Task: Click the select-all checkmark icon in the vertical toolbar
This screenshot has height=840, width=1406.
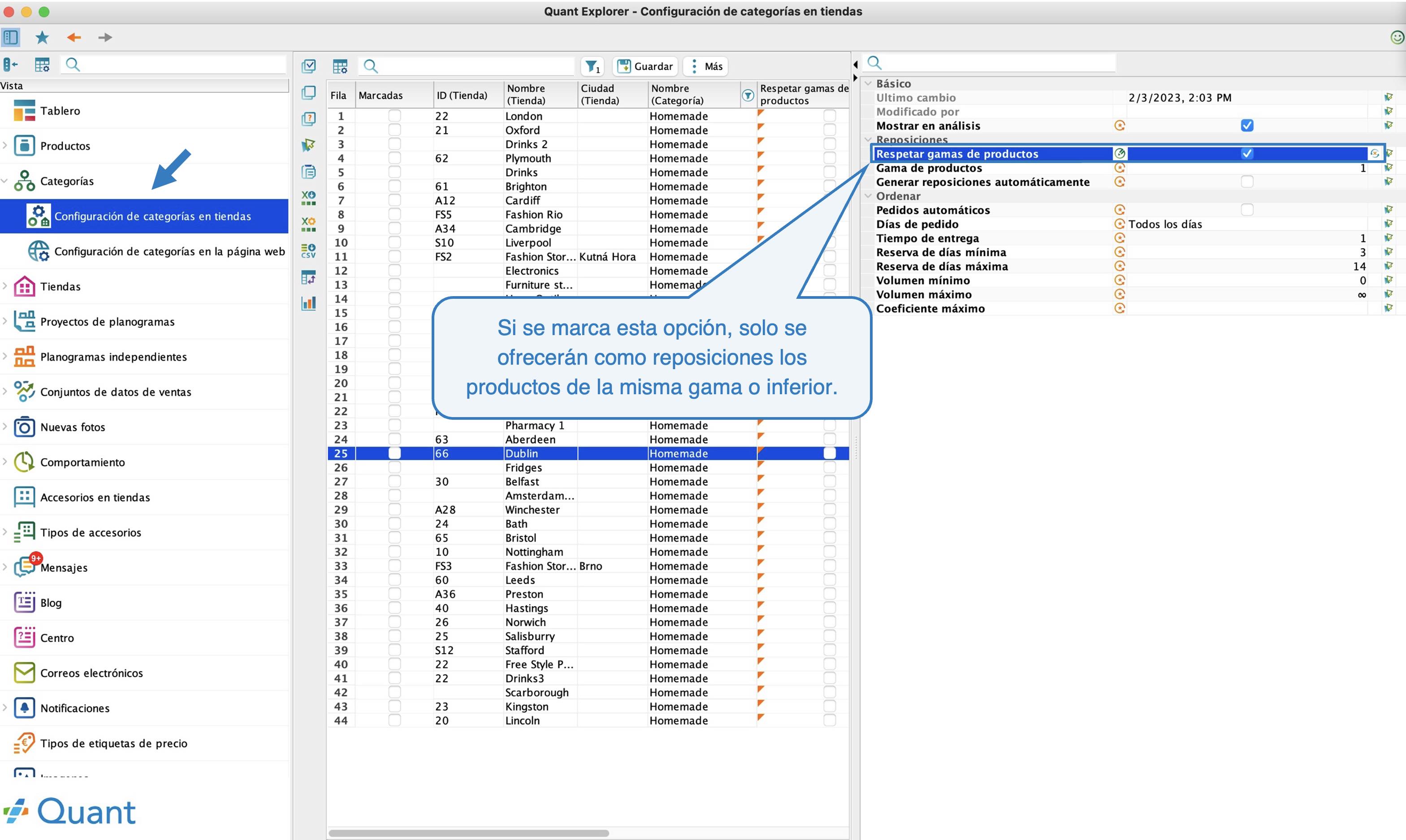Action: (309, 66)
